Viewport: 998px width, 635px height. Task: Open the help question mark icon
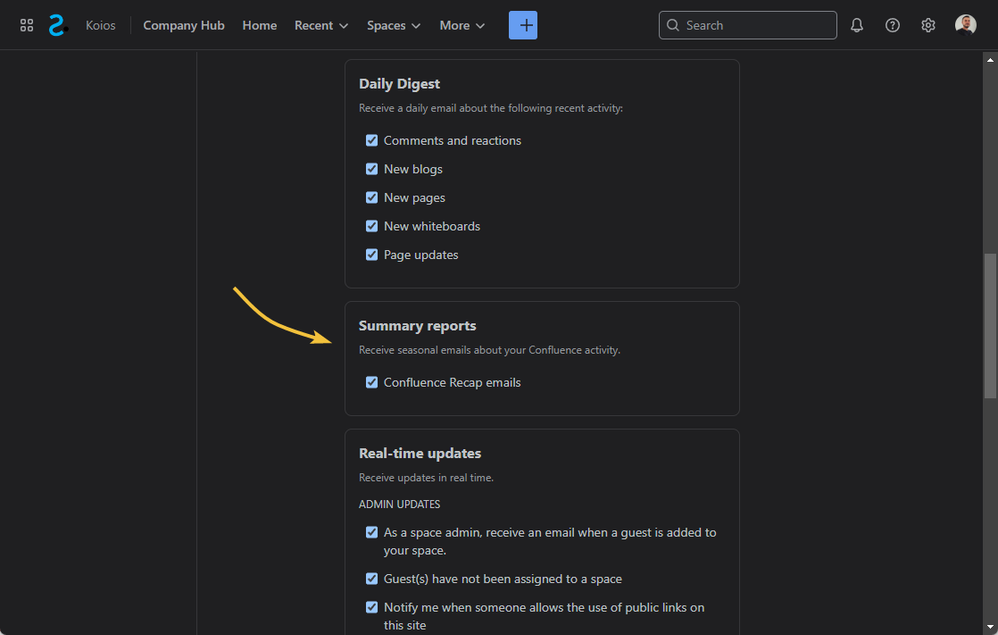[892, 25]
